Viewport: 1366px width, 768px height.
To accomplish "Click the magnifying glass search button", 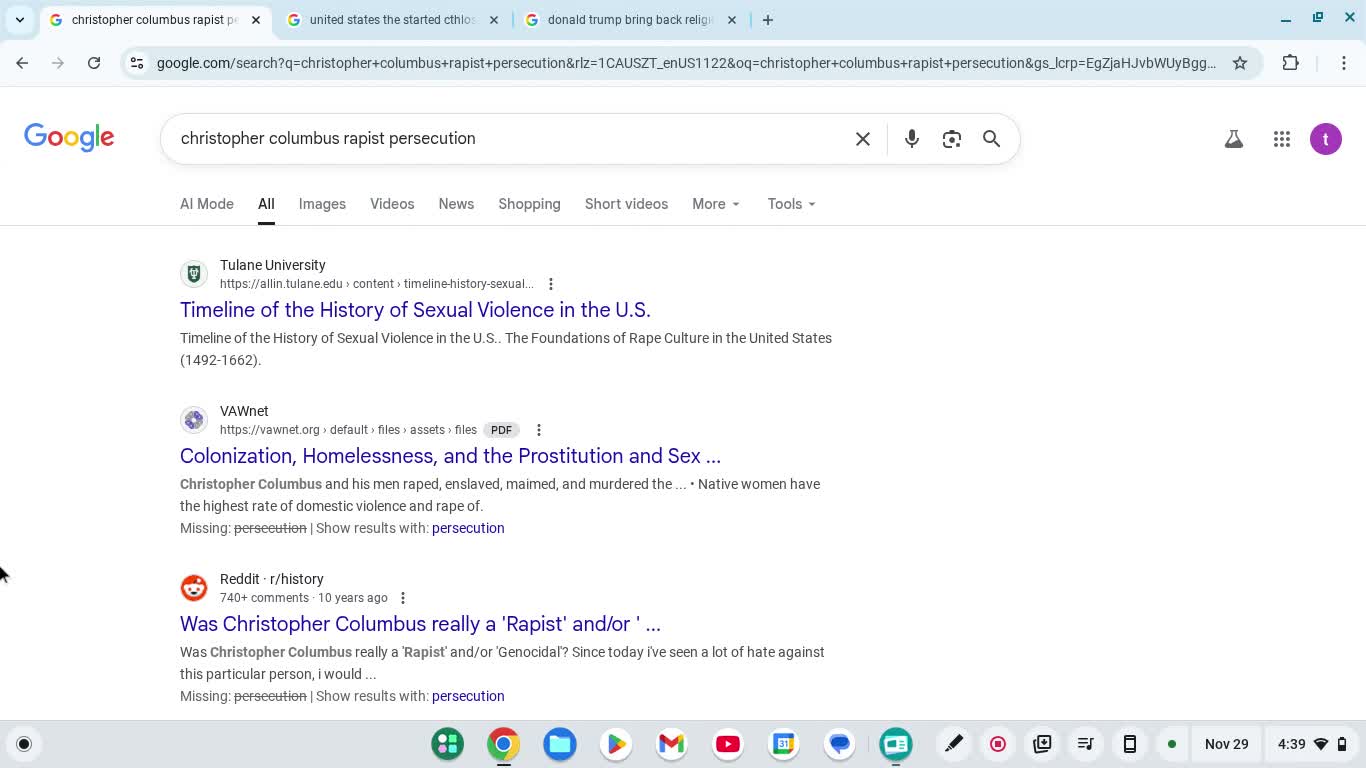I will [x=991, y=139].
